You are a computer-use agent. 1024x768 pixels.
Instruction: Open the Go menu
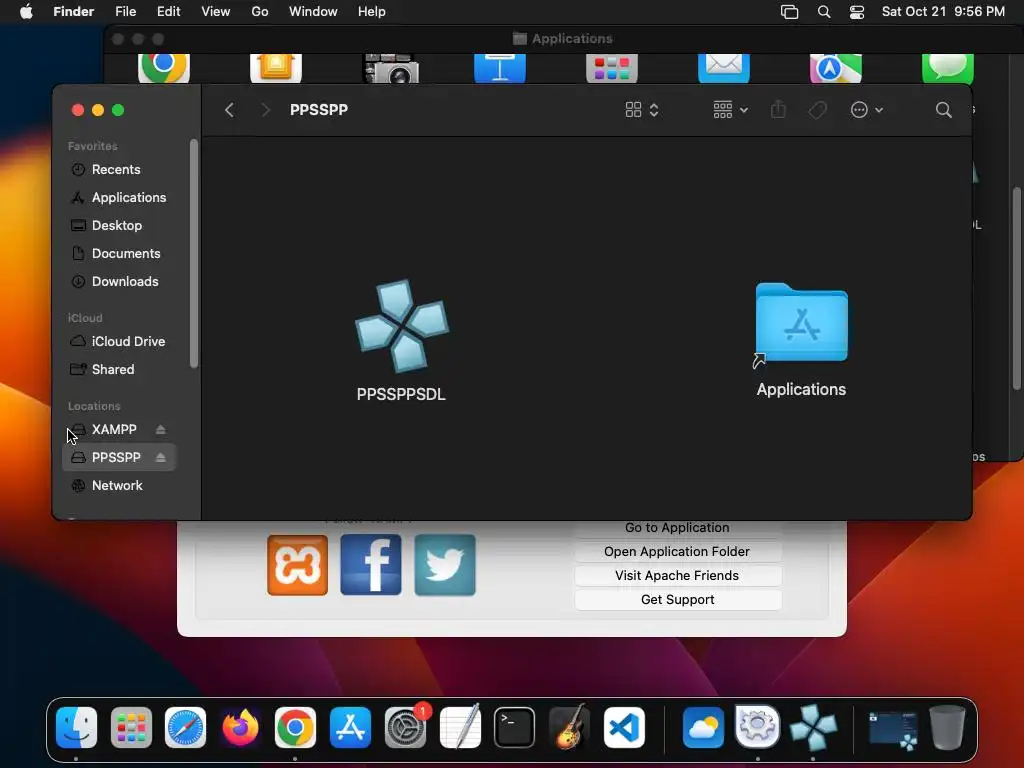click(x=260, y=12)
